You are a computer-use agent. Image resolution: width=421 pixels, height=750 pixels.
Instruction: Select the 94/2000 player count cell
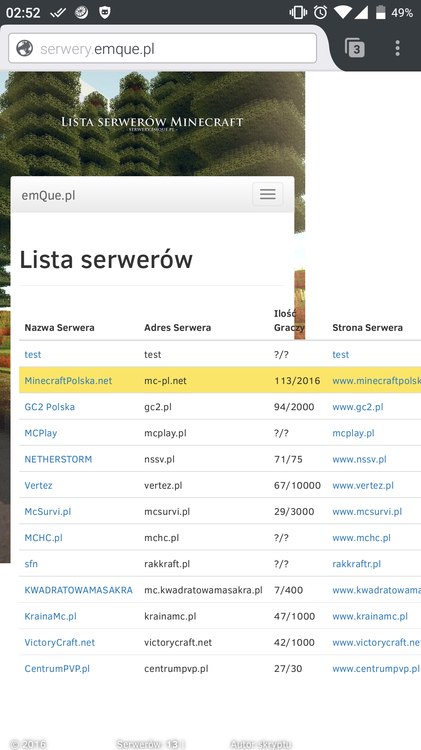pyautogui.click(x=294, y=407)
